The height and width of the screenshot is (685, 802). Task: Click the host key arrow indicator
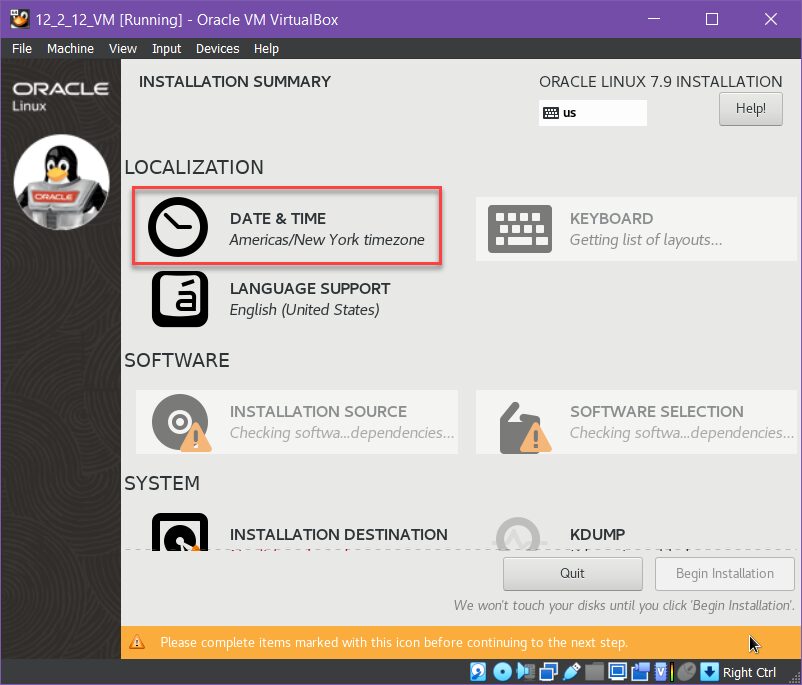point(709,672)
